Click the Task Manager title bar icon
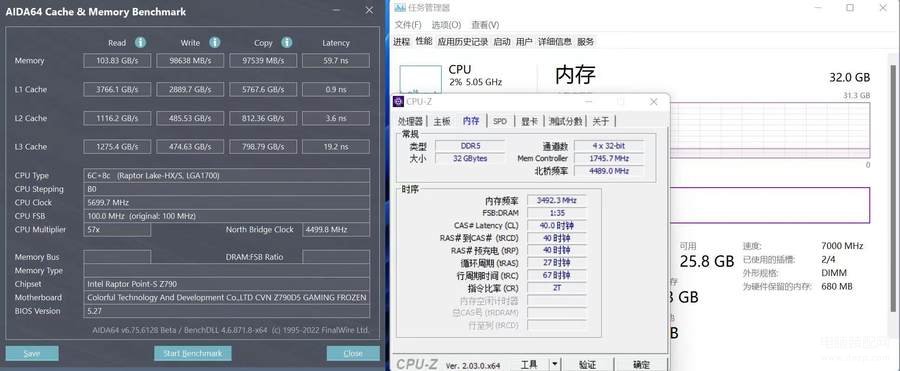The width and height of the screenshot is (900, 371). [x=400, y=7]
